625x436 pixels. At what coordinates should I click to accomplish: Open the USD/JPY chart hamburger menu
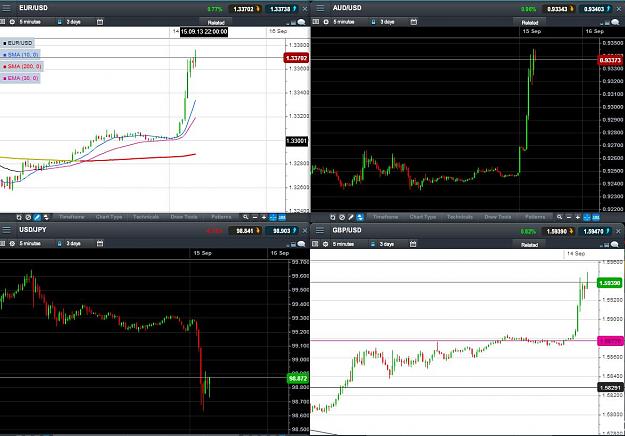pos(6,230)
